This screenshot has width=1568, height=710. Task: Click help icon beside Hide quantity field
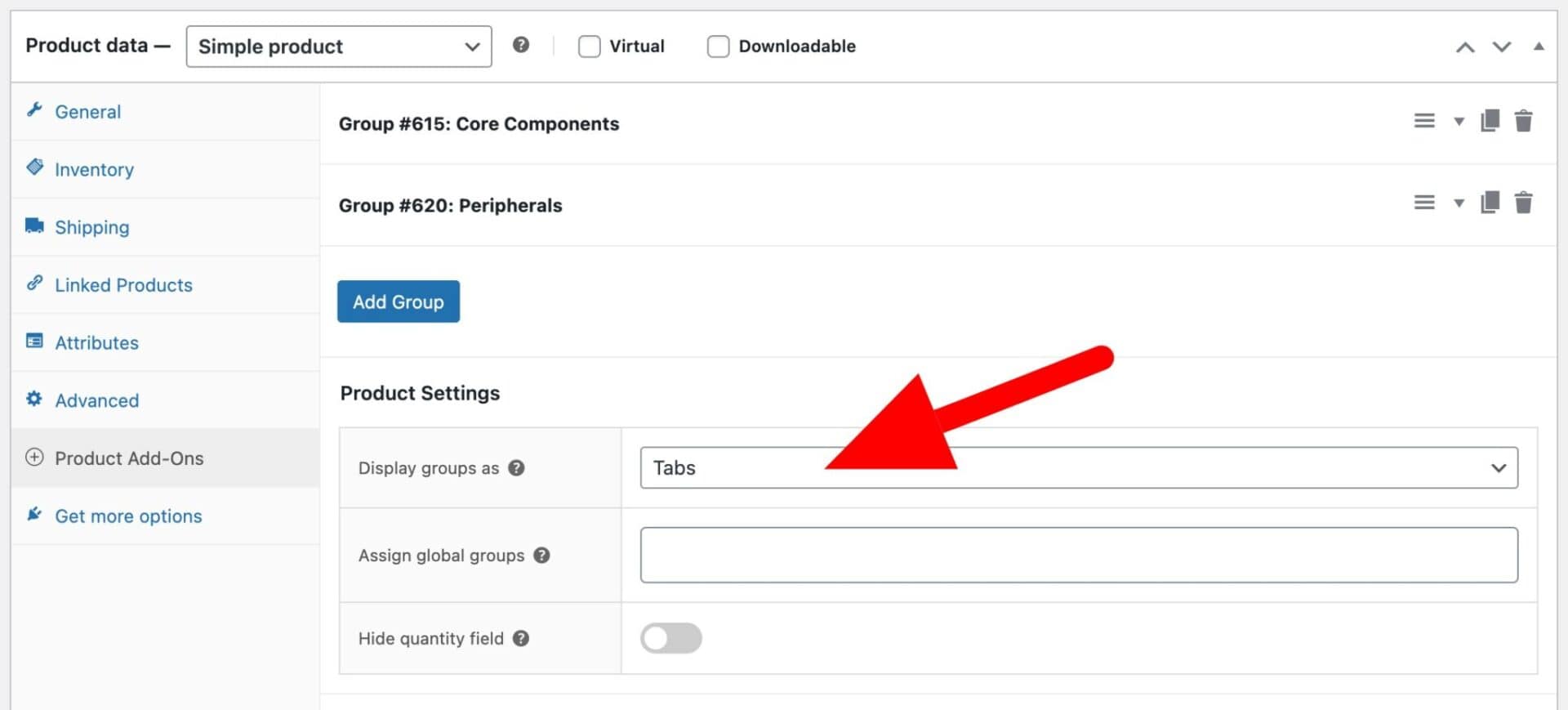(x=521, y=639)
